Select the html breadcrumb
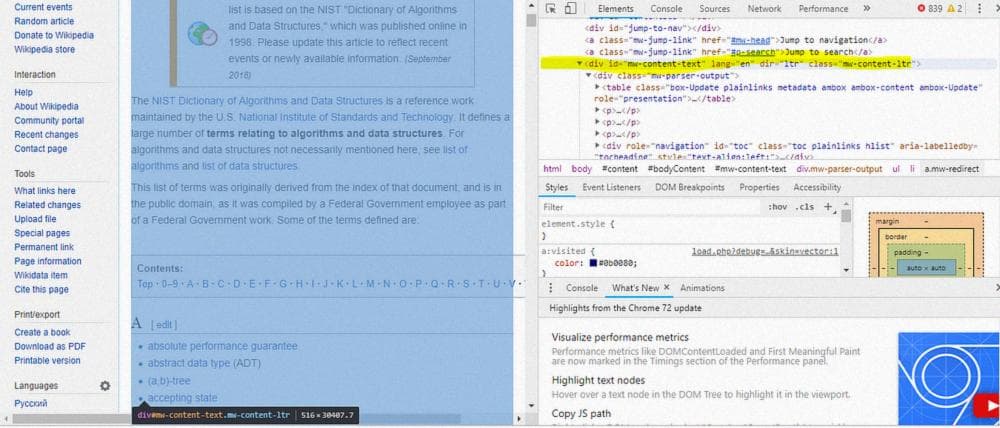 pos(552,169)
